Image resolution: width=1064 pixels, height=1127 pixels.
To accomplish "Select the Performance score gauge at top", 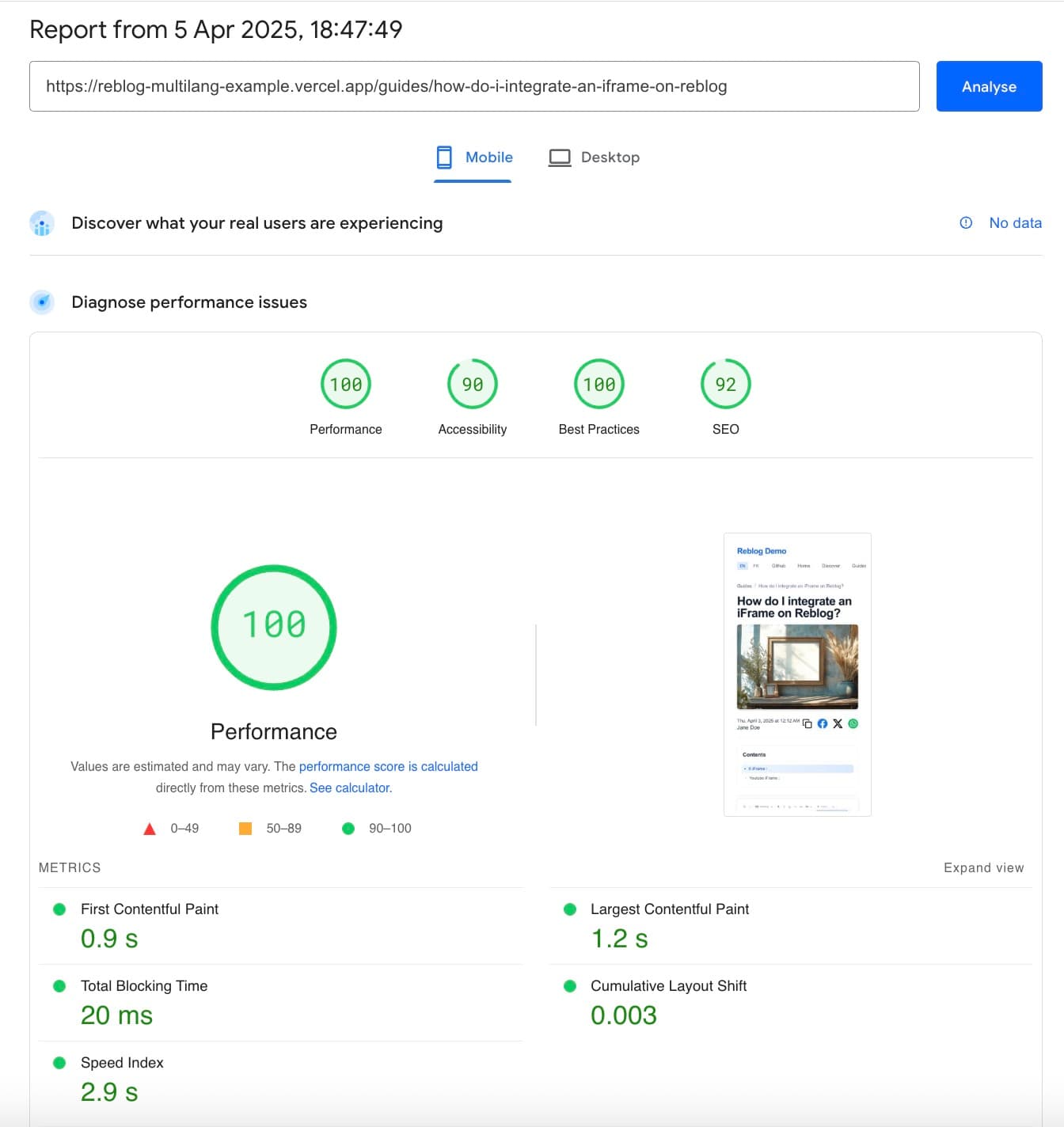I will 346,385.
